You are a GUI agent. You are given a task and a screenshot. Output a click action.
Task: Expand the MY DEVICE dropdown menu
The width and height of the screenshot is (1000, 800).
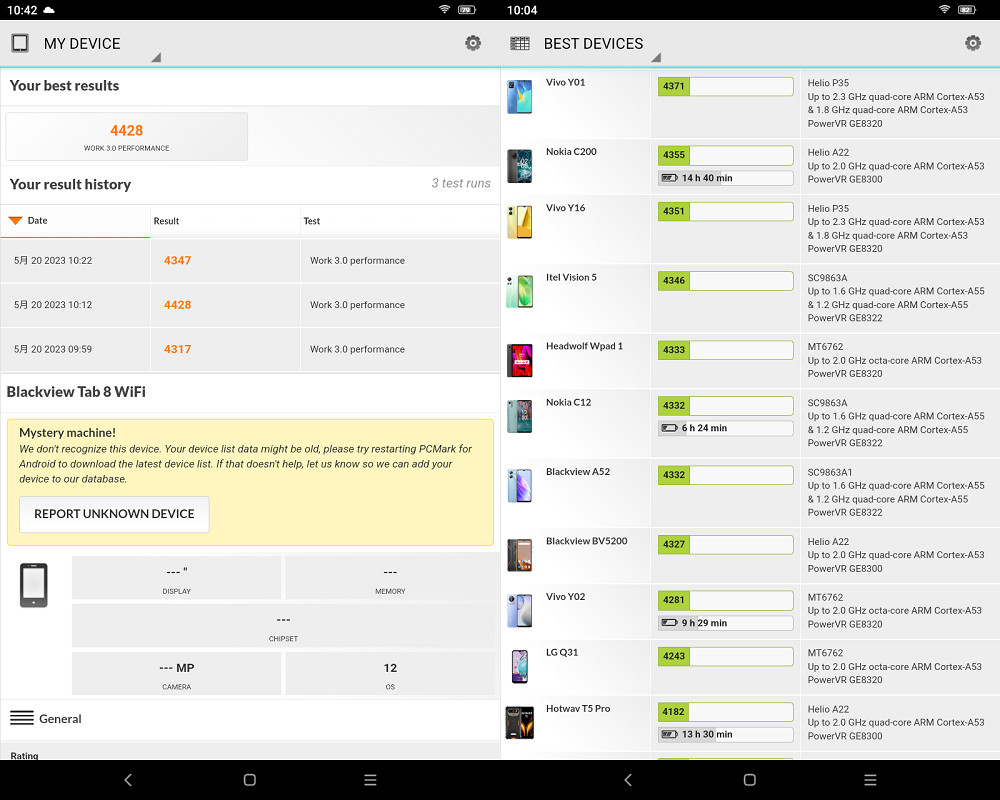[x=156, y=57]
